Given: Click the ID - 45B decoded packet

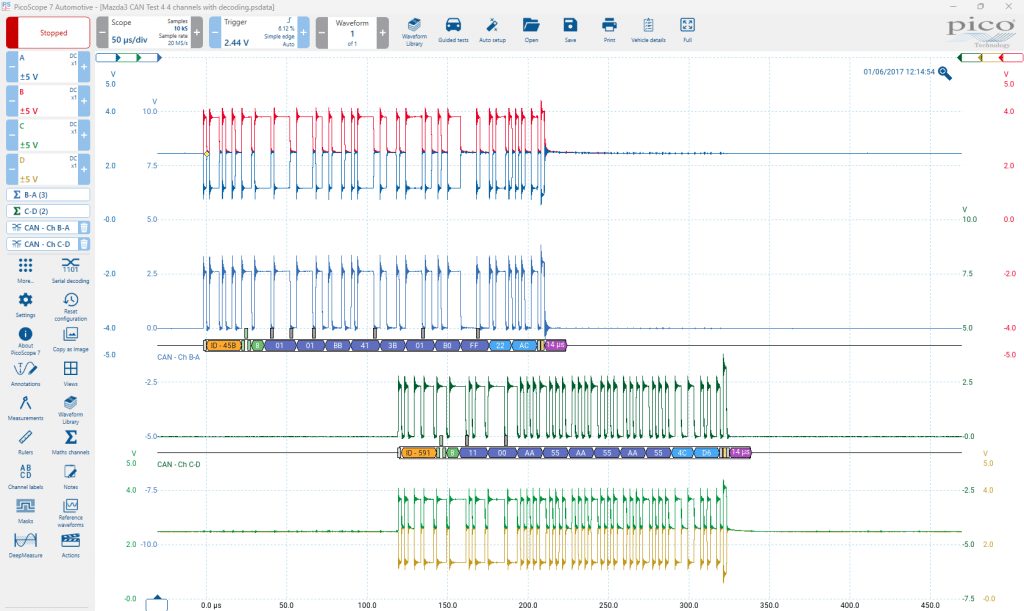Looking at the screenshot, I should 223,345.
